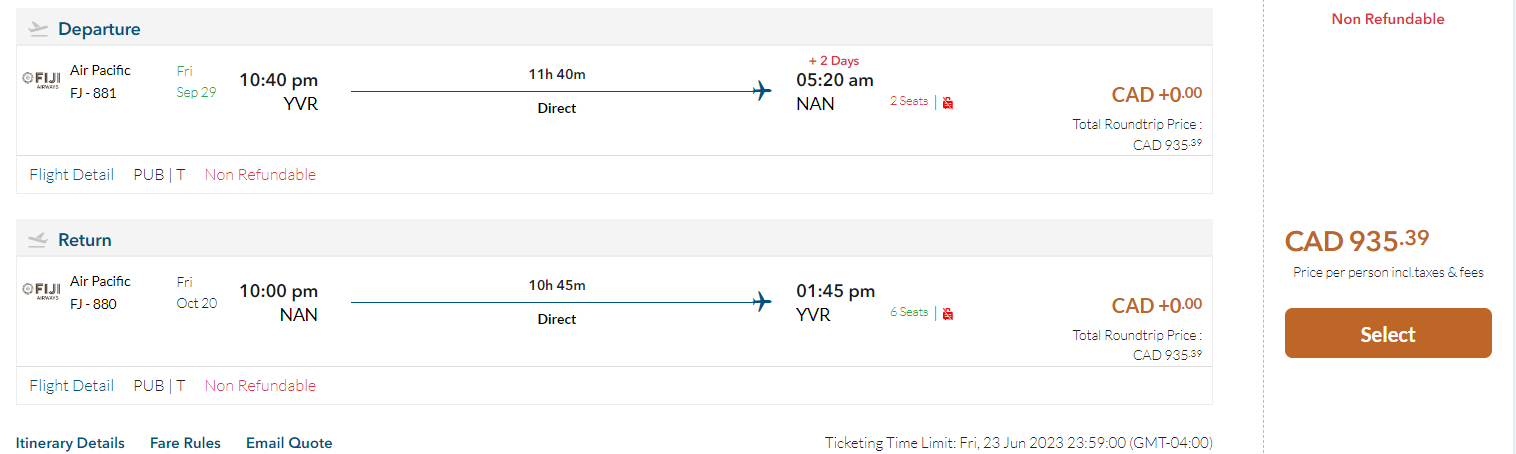The image size is (1516, 454).
Task: Click the landing icon beside Return heading
Action: coord(38,240)
